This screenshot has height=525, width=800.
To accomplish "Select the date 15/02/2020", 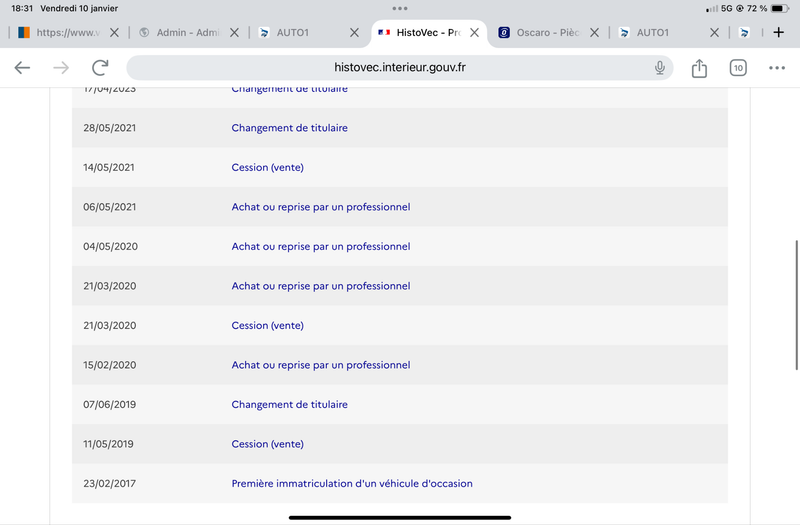I will click(x=110, y=365).
